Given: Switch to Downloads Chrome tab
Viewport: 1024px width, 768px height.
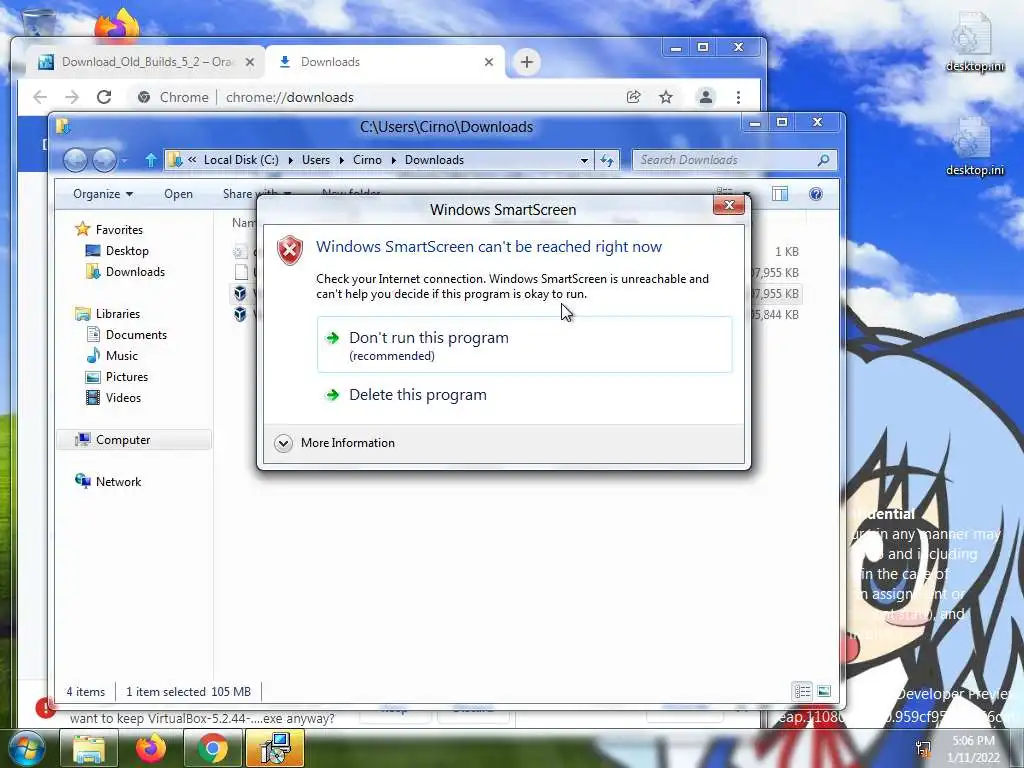Looking at the screenshot, I should (385, 62).
